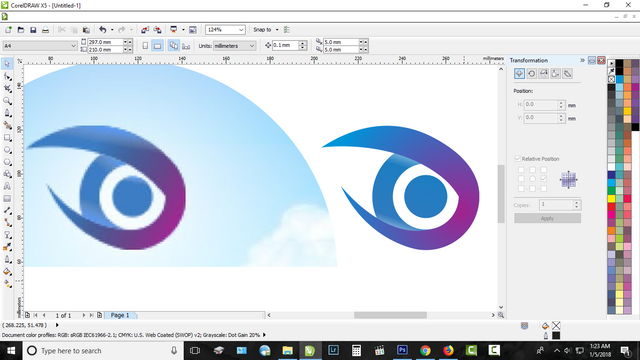
Task: Click the No Color swatch in the palette
Action: click(611, 79)
